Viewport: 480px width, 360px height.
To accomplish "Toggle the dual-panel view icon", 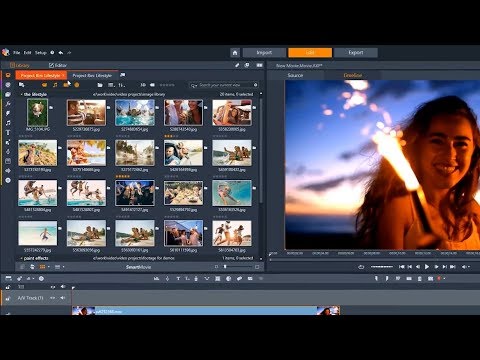I will (x=259, y=65).
